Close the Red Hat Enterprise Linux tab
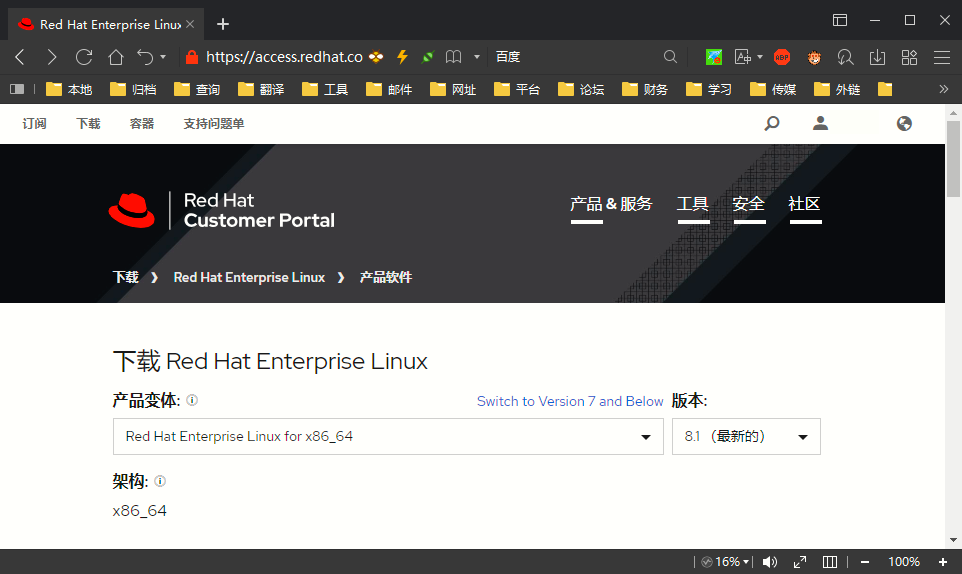The image size is (962, 574). [x=190, y=24]
